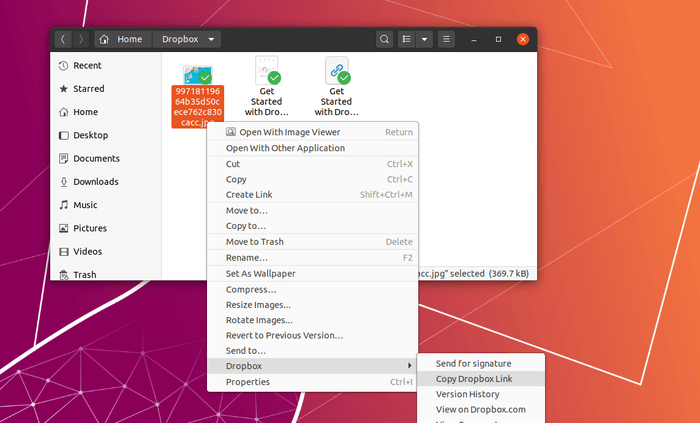Choose Copy from the context menu
The image size is (700, 423).
click(312, 179)
